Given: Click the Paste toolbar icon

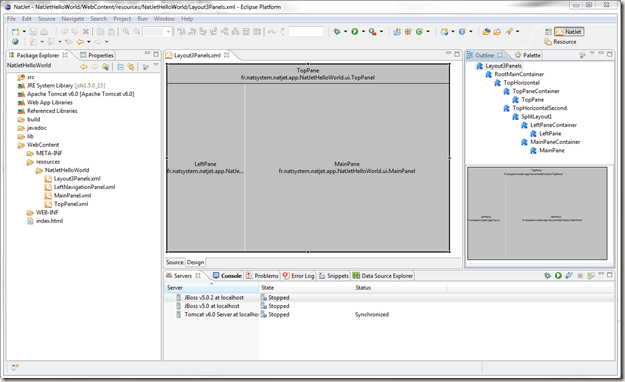Looking at the screenshot, I should tap(112, 32).
